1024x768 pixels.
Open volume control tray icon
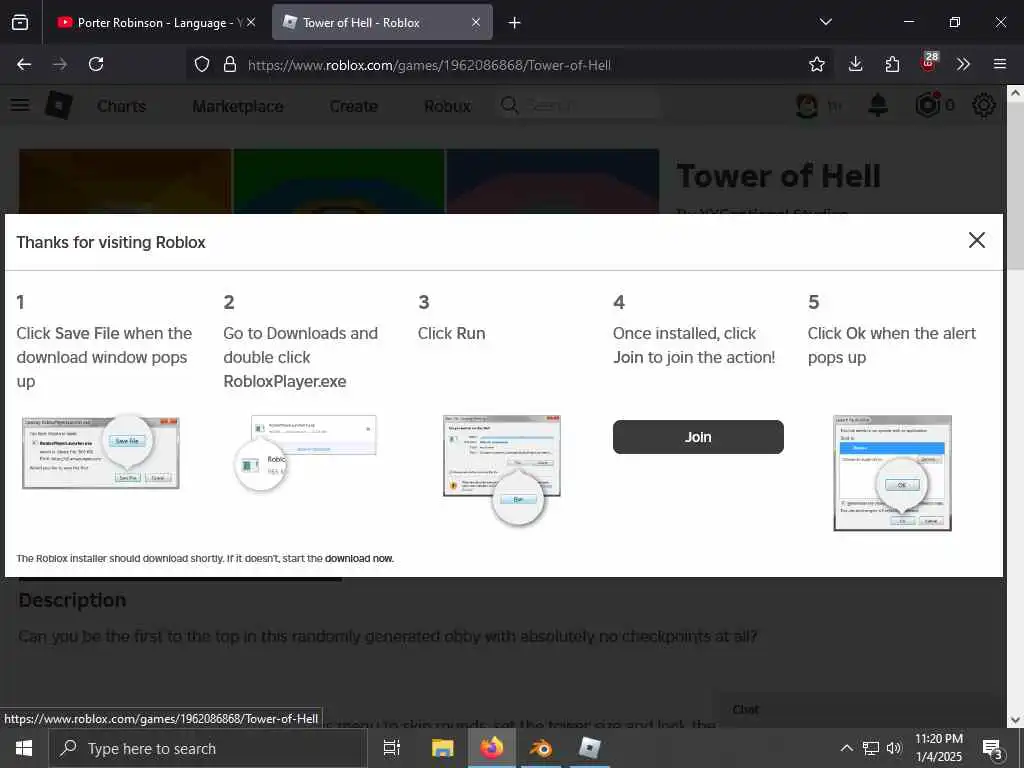tap(893, 748)
